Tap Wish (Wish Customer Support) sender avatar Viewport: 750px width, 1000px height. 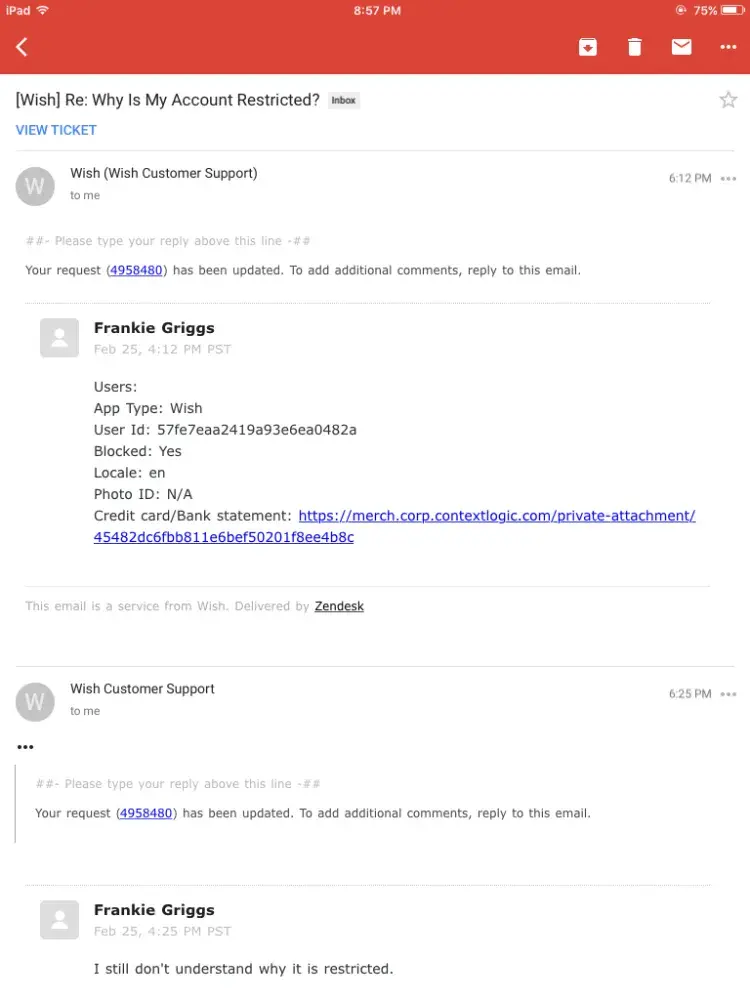(35, 187)
